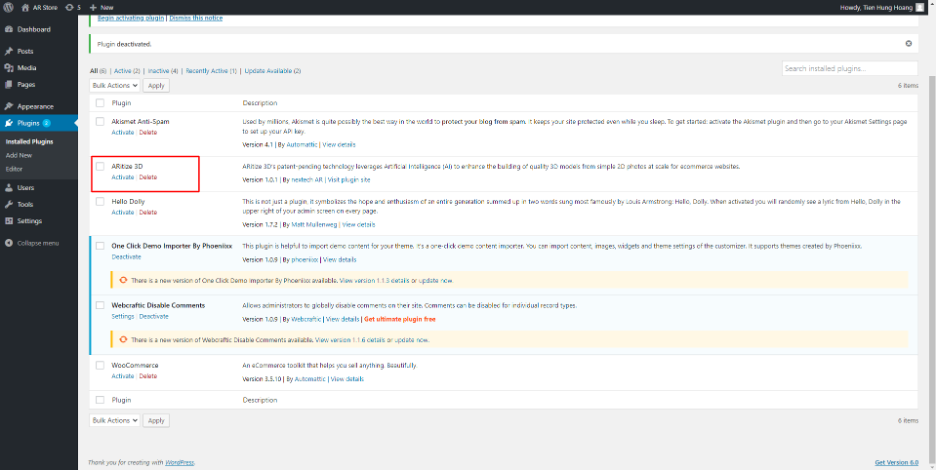Deactivate One Click Demo Importer plugin

pyautogui.click(x=127, y=256)
